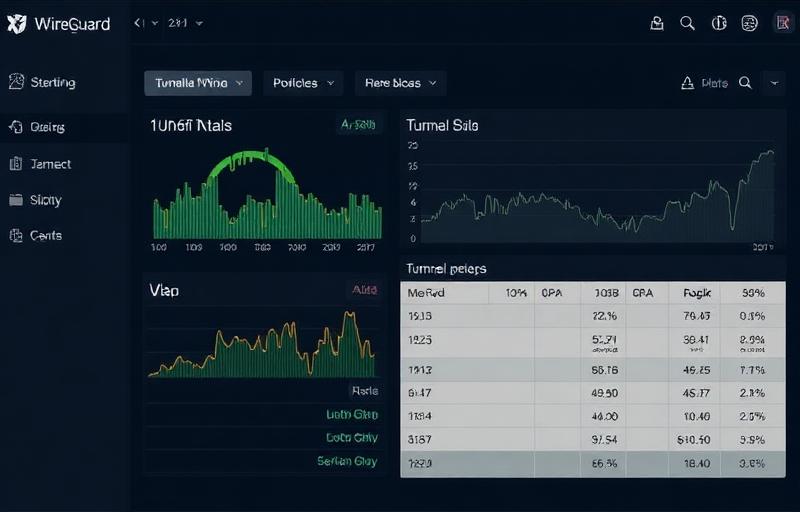The width and height of the screenshot is (800, 512).
Task: Click the circular info icon in header
Action: tap(718, 23)
